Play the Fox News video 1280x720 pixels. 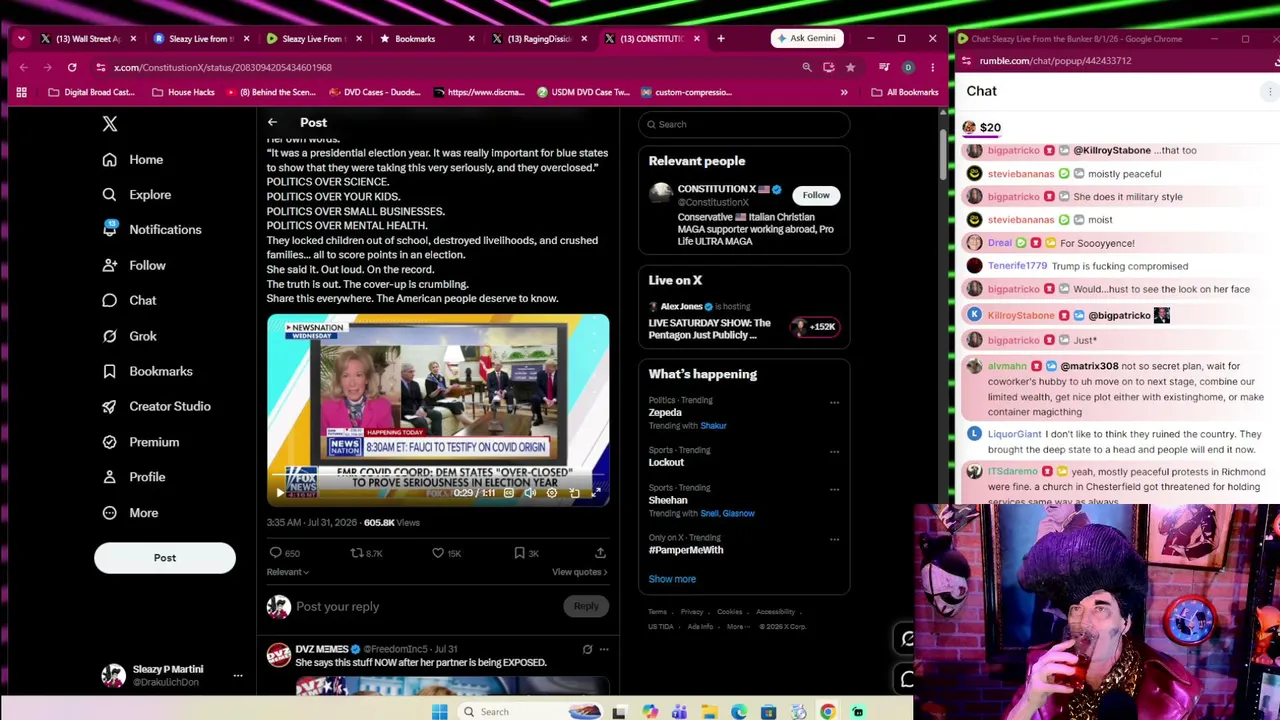pyautogui.click(x=280, y=493)
